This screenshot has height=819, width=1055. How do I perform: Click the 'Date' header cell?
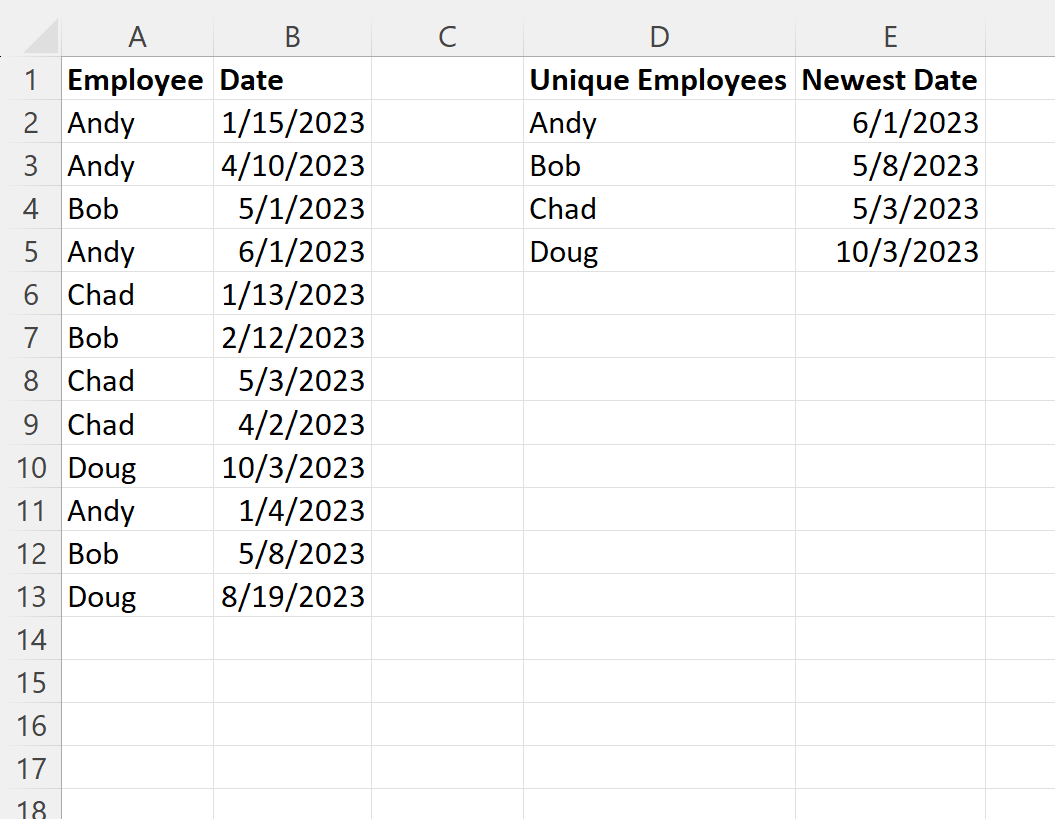(292, 79)
